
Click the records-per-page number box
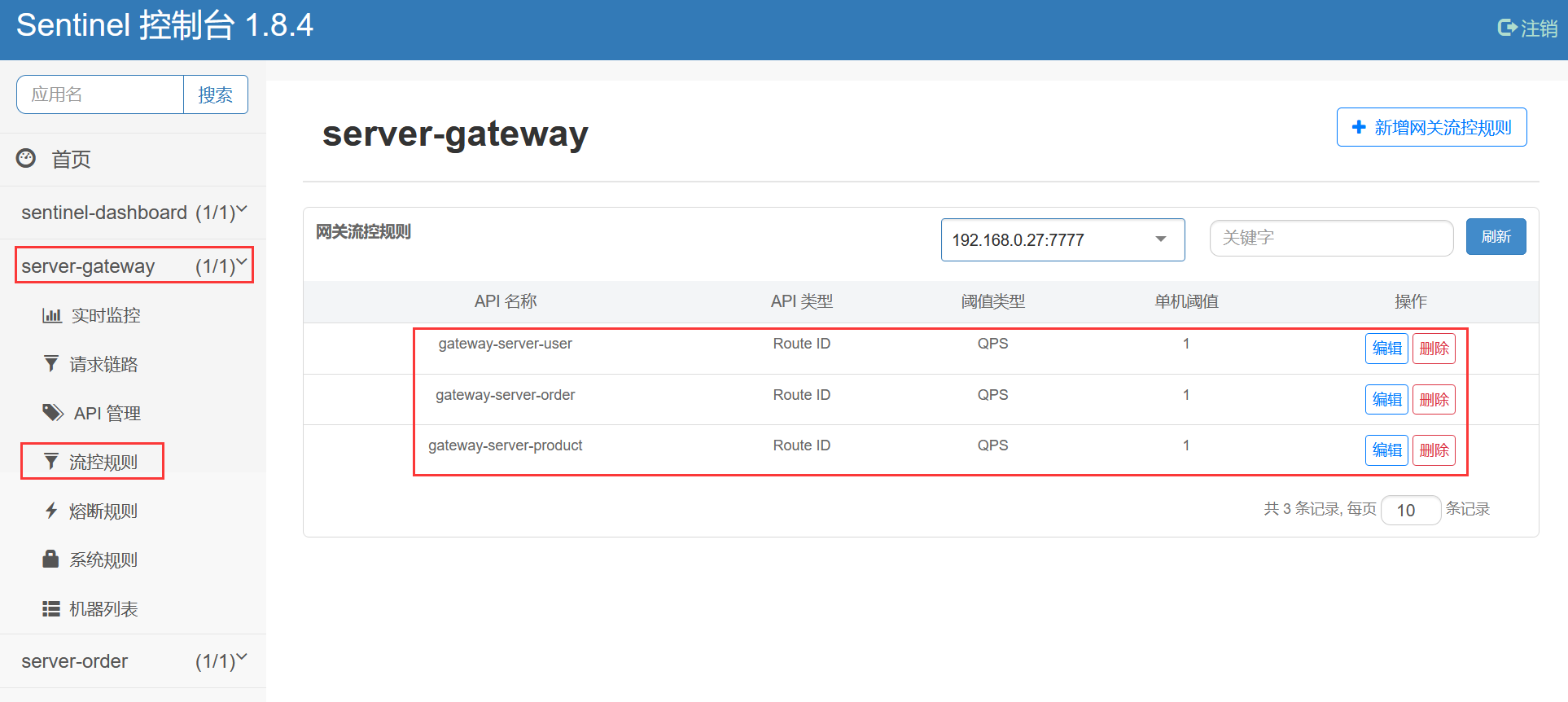click(1410, 511)
